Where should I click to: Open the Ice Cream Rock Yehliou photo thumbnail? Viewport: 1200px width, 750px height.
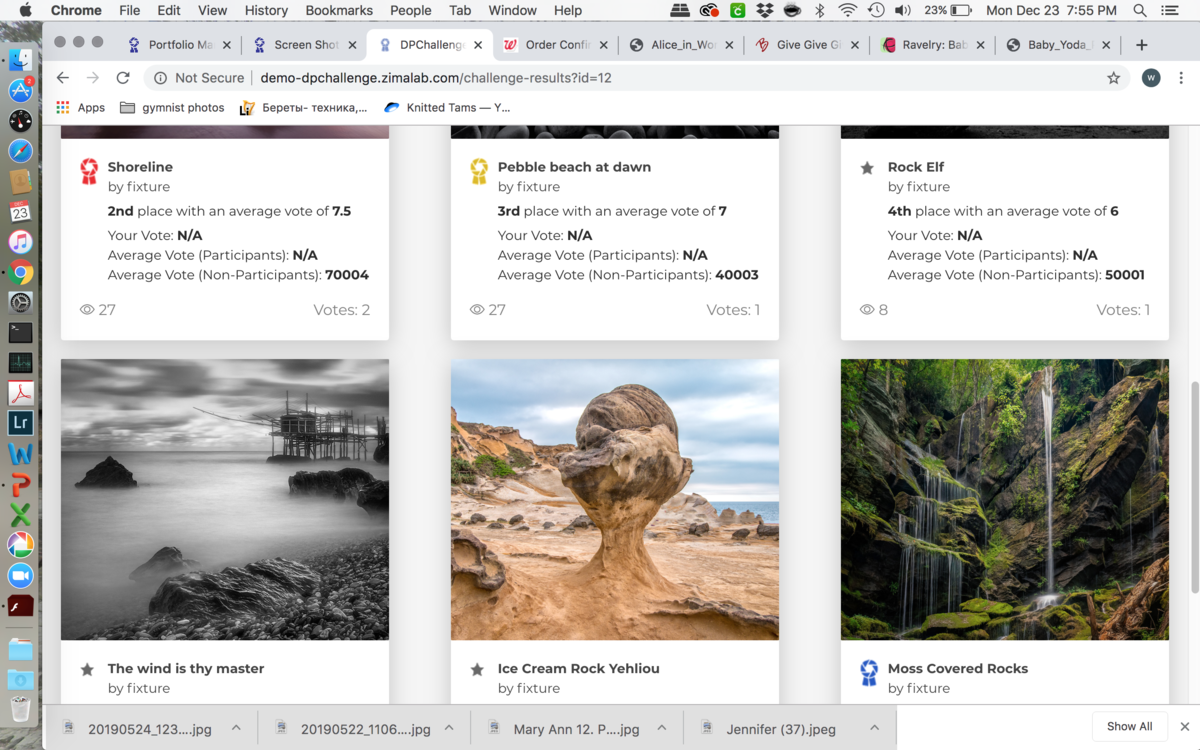click(x=614, y=499)
